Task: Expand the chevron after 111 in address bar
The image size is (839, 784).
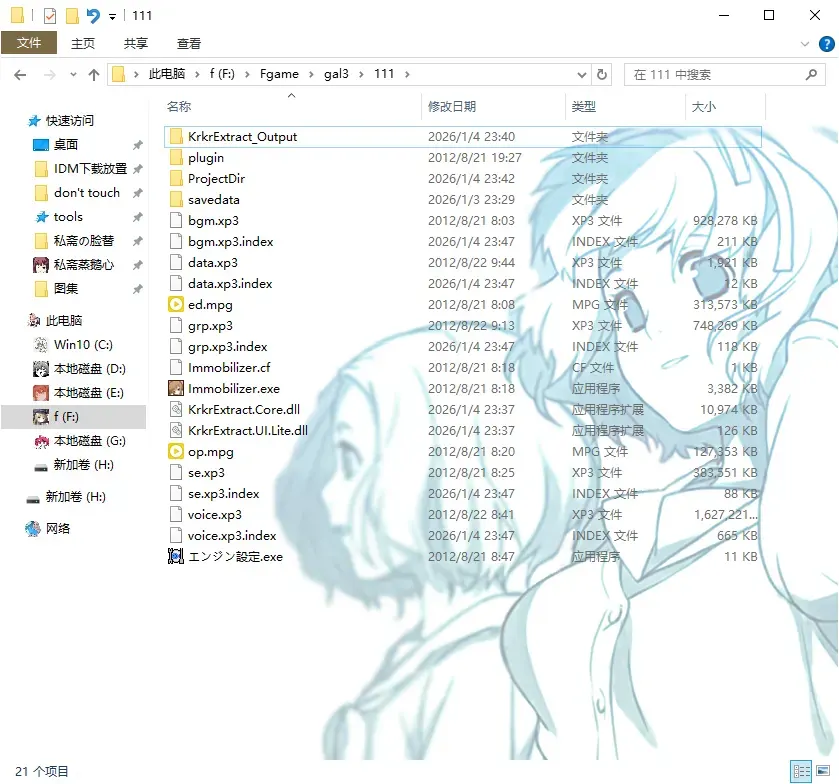Action: point(407,74)
